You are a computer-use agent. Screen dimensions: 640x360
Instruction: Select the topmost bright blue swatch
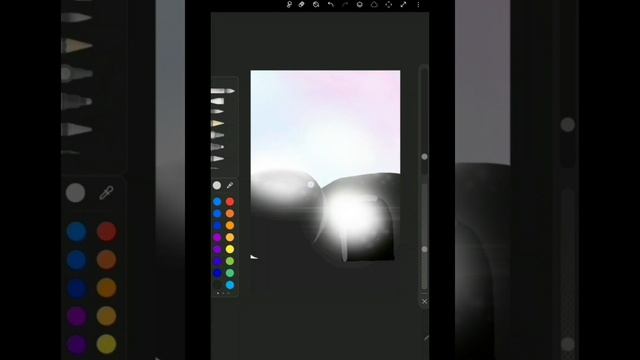217,202
